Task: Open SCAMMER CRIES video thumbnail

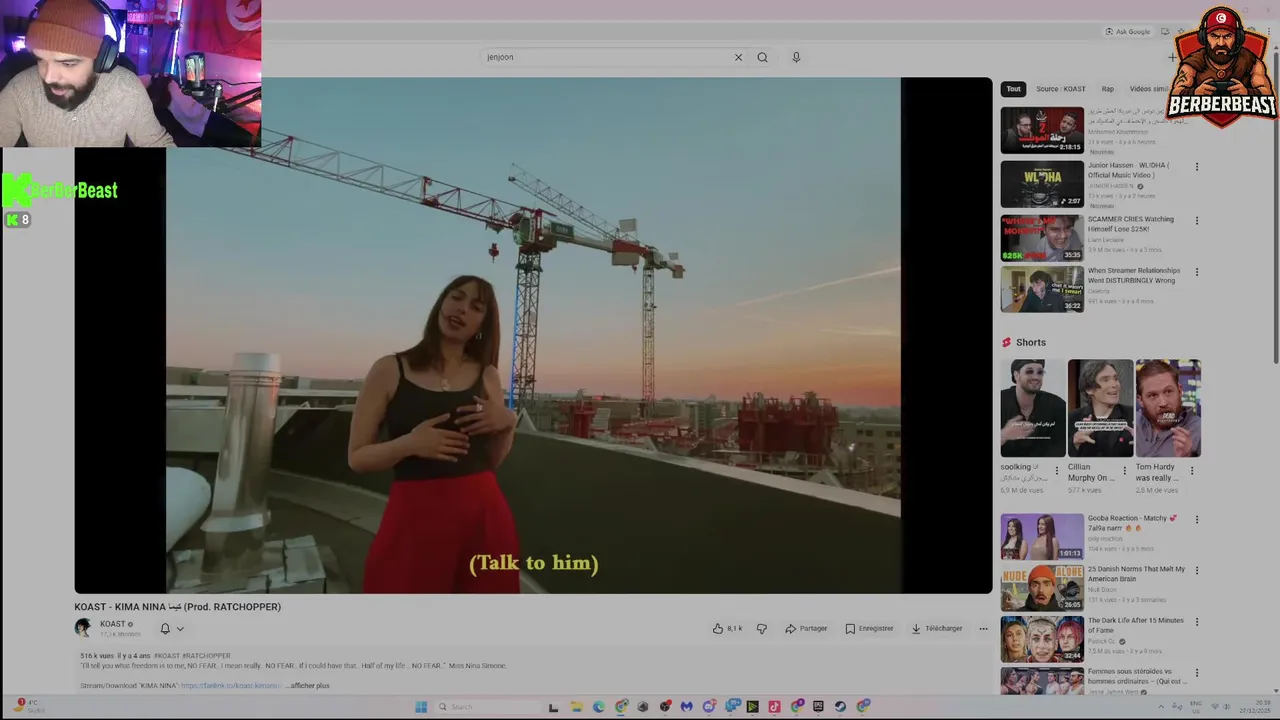Action: (x=1042, y=238)
